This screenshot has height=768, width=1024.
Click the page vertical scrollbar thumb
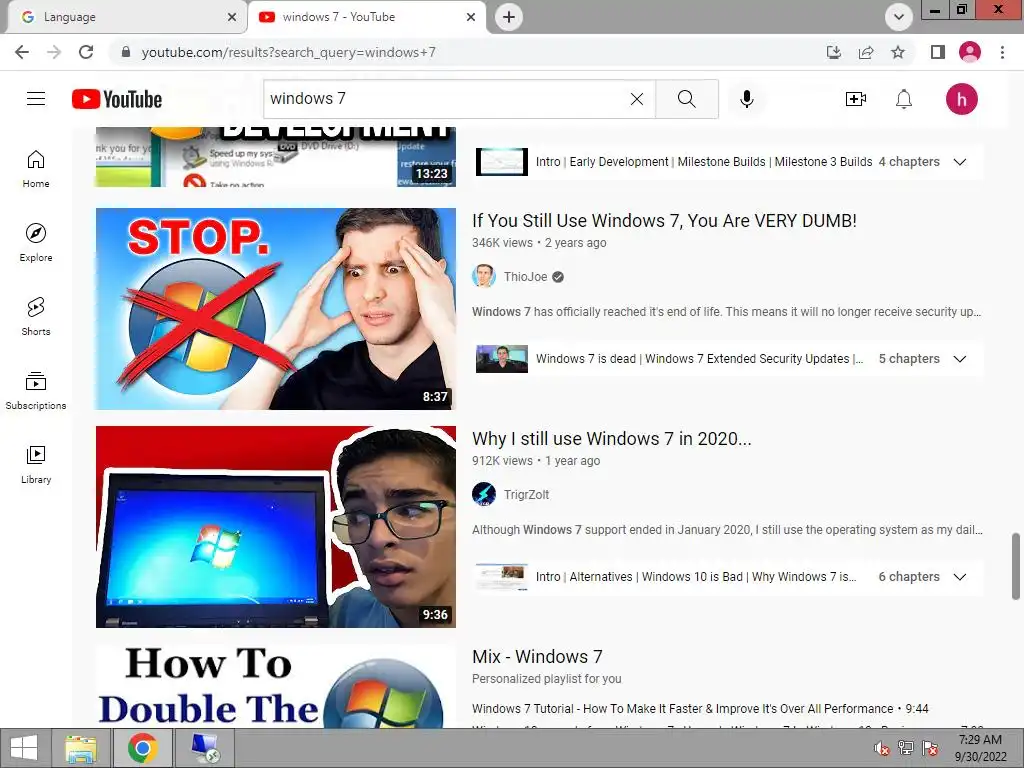(1016, 566)
